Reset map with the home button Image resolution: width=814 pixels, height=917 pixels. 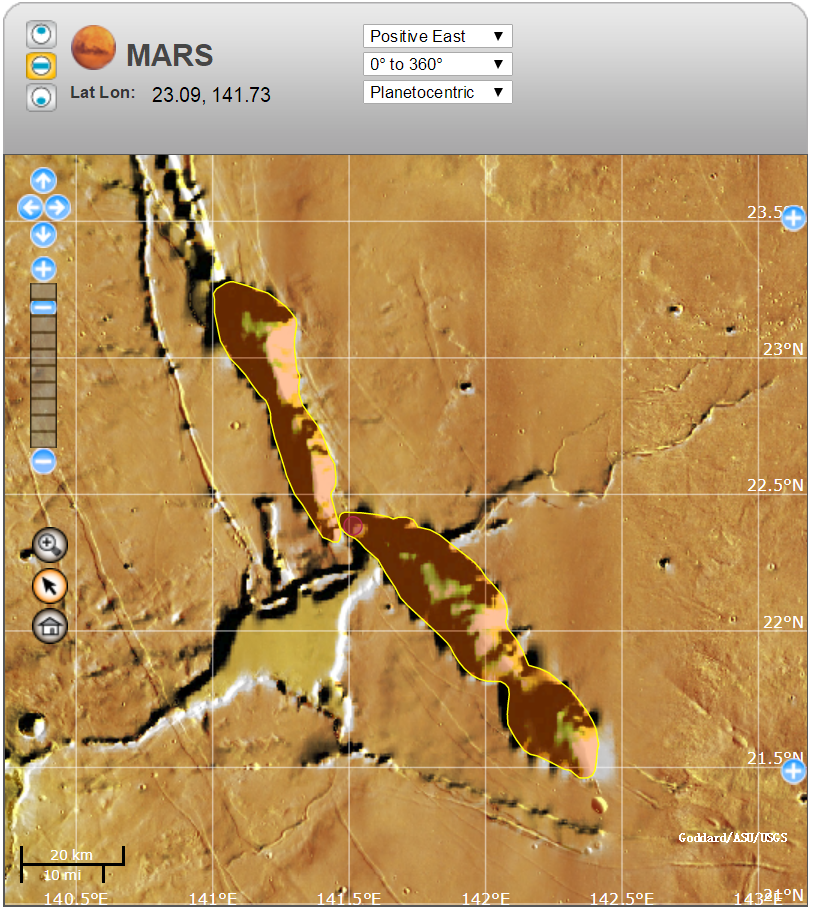50,626
